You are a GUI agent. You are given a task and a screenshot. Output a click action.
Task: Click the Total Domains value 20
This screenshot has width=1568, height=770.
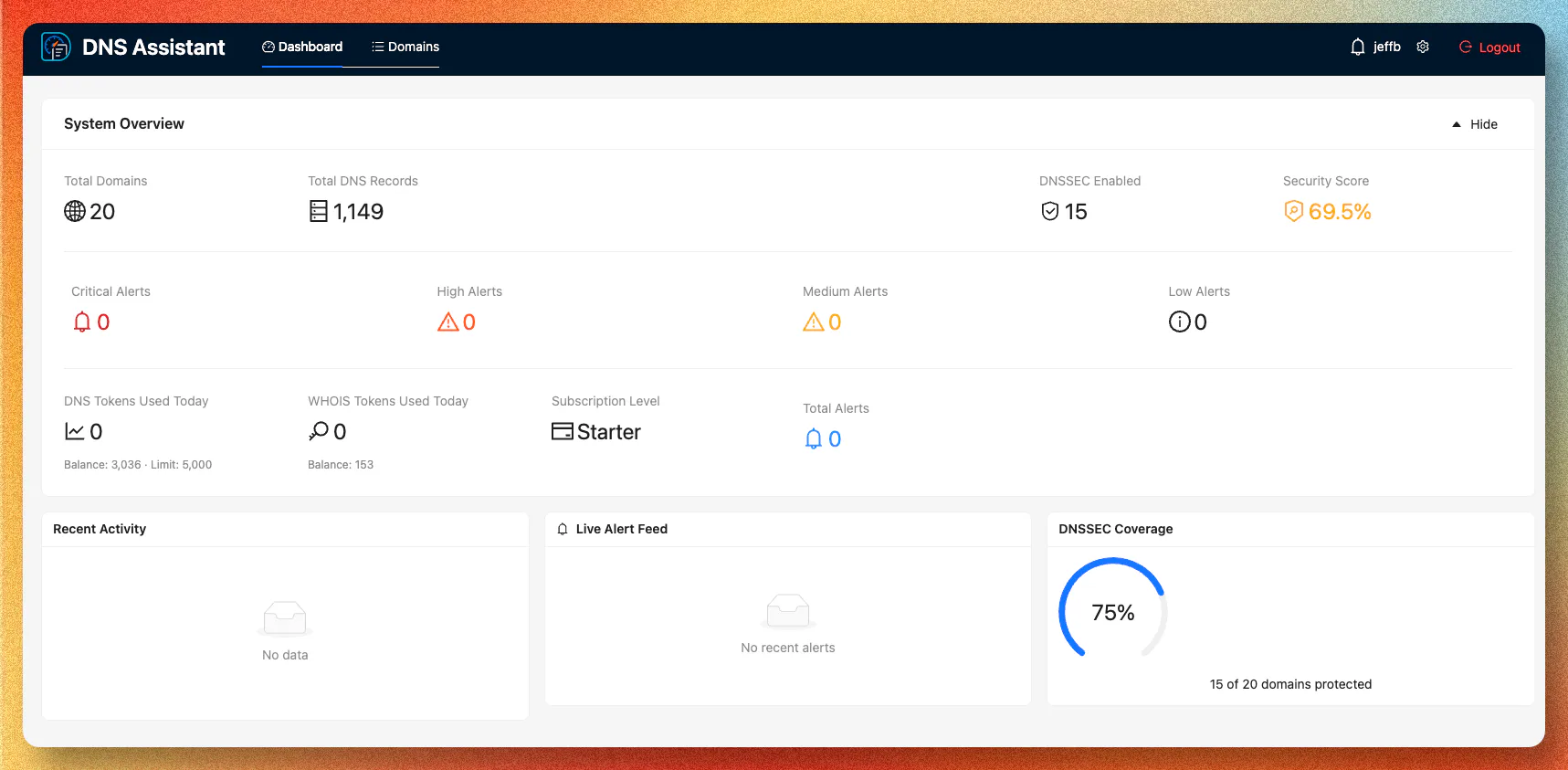click(x=102, y=211)
